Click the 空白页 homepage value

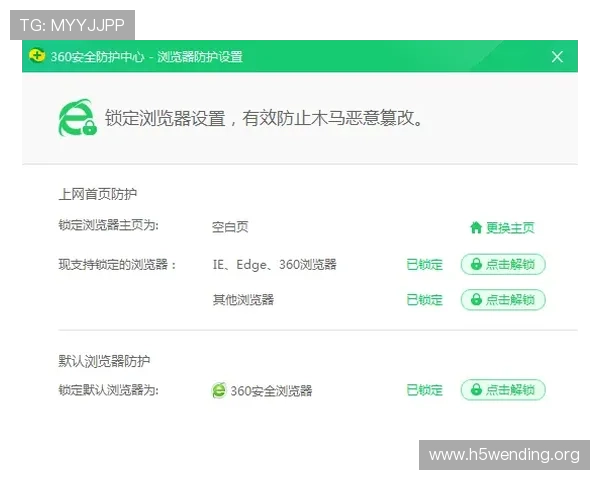pos(230,227)
